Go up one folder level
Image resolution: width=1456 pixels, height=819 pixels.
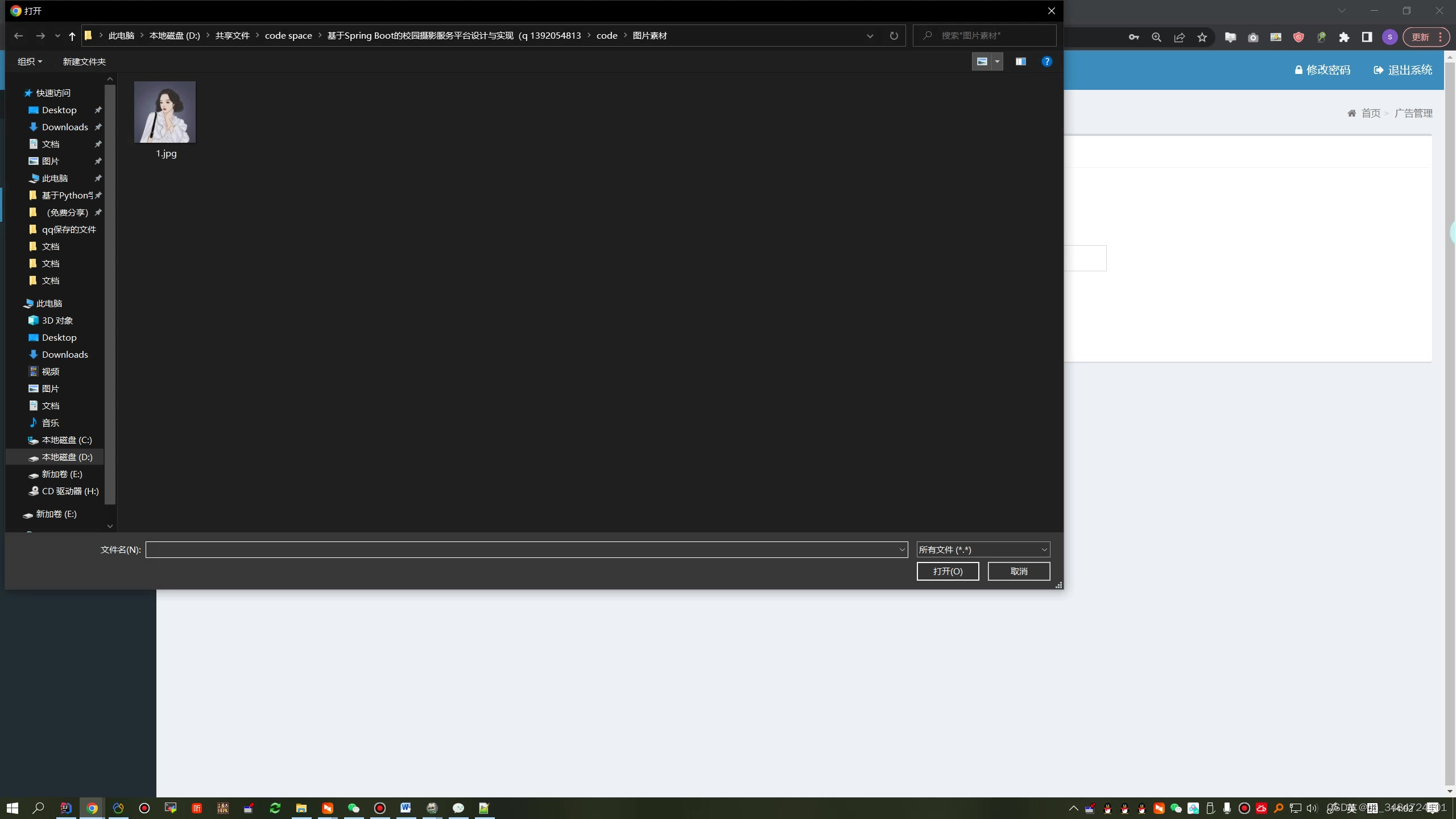72,36
